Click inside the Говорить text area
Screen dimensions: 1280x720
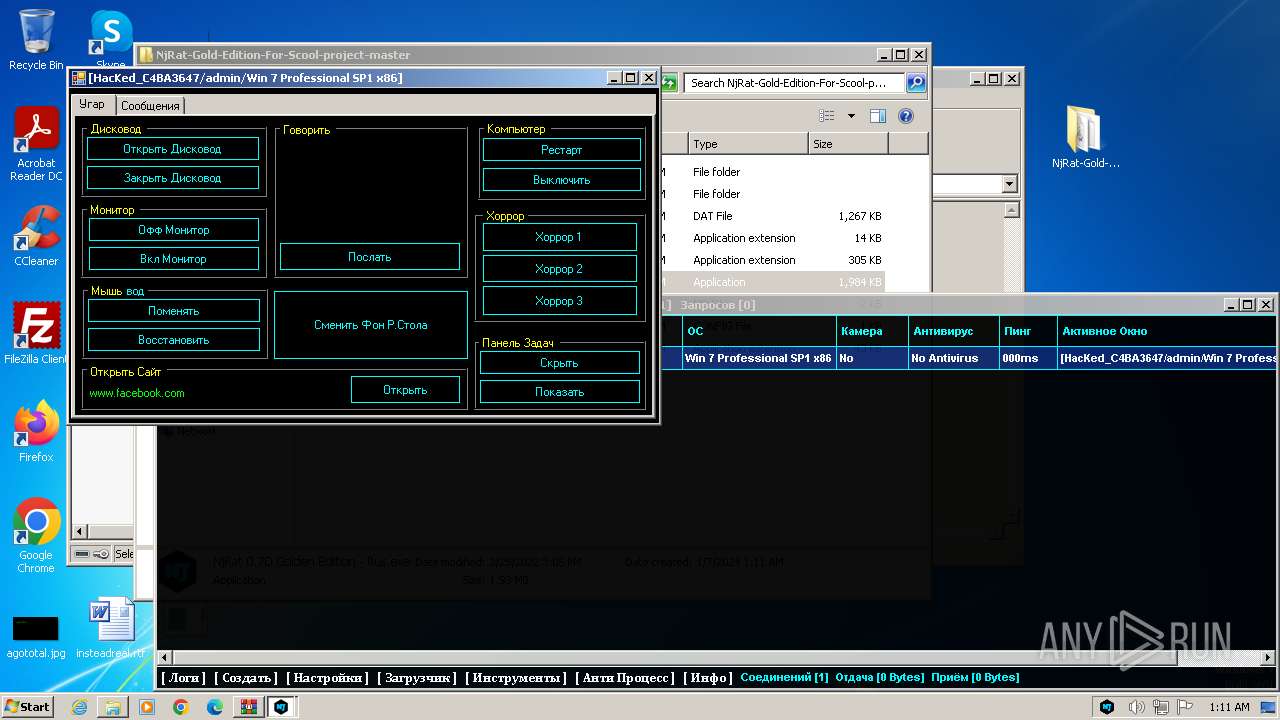coord(370,188)
